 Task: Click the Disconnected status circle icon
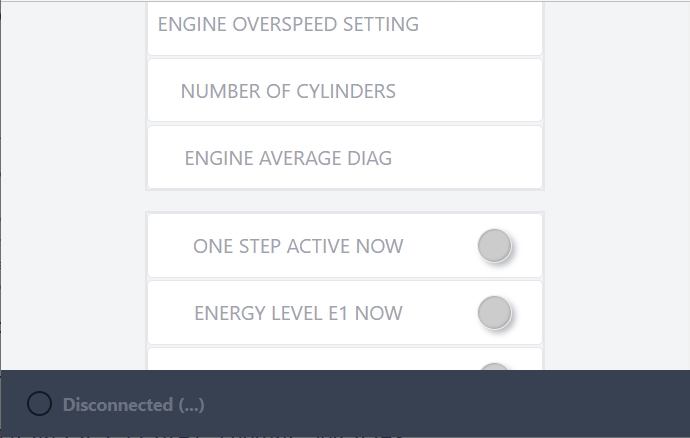click(x=39, y=404)
